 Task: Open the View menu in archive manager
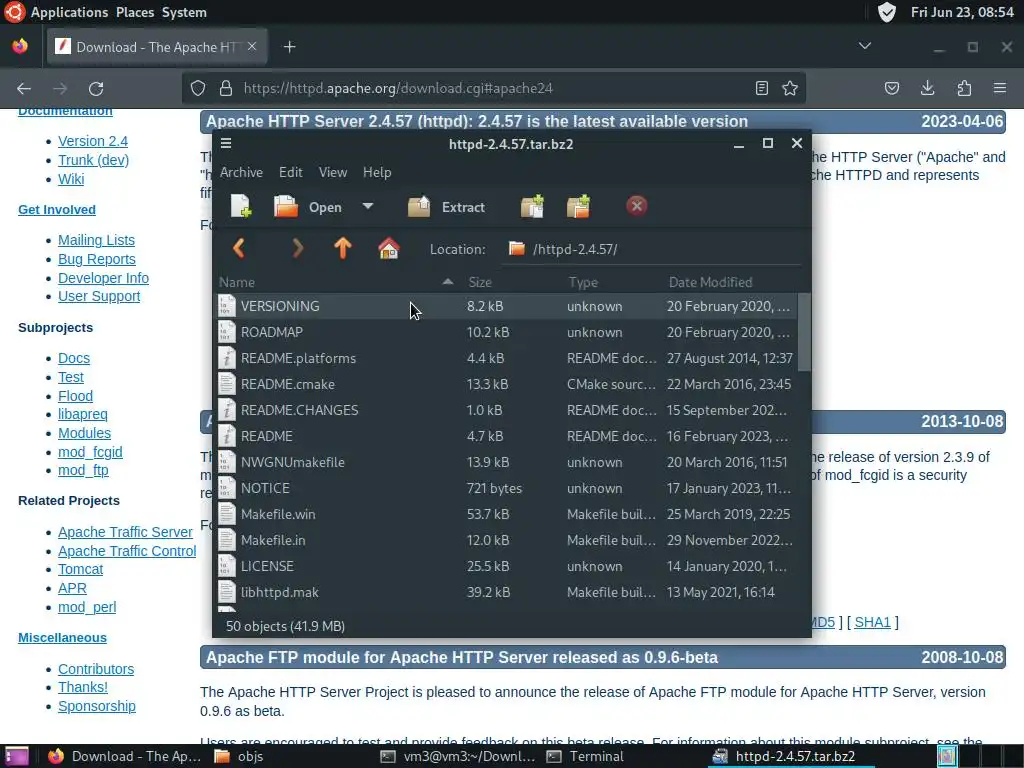332,172
